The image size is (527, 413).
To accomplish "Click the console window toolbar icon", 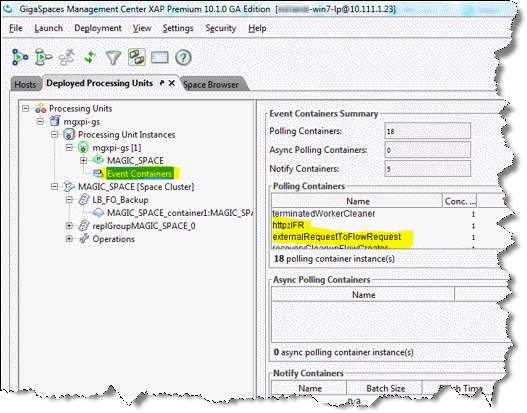I will click(160, 57).
